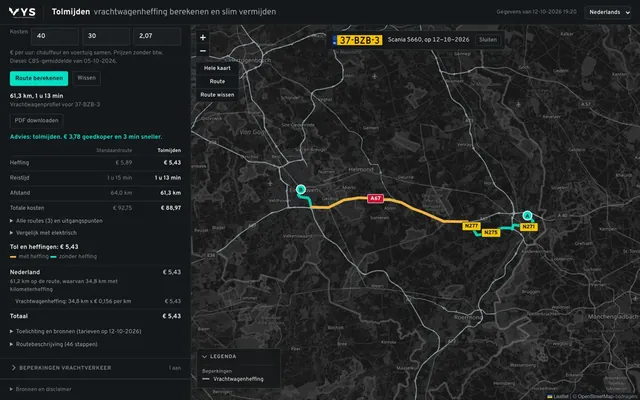Click Afstand value 64,0 km
Screen dimensions: 640x400
click(x=121, y=193)
